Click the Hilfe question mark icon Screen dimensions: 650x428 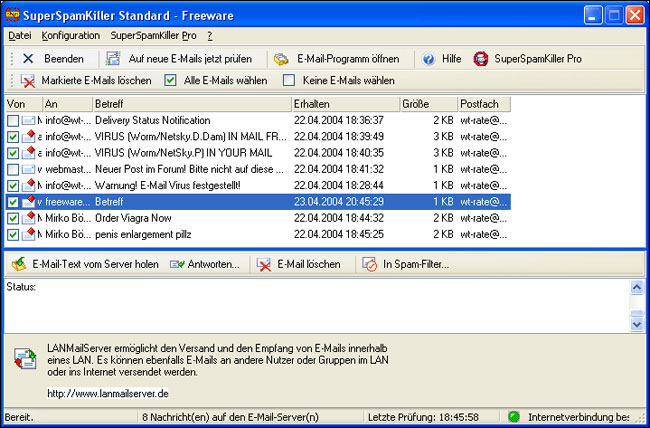[x=429, y=59]
